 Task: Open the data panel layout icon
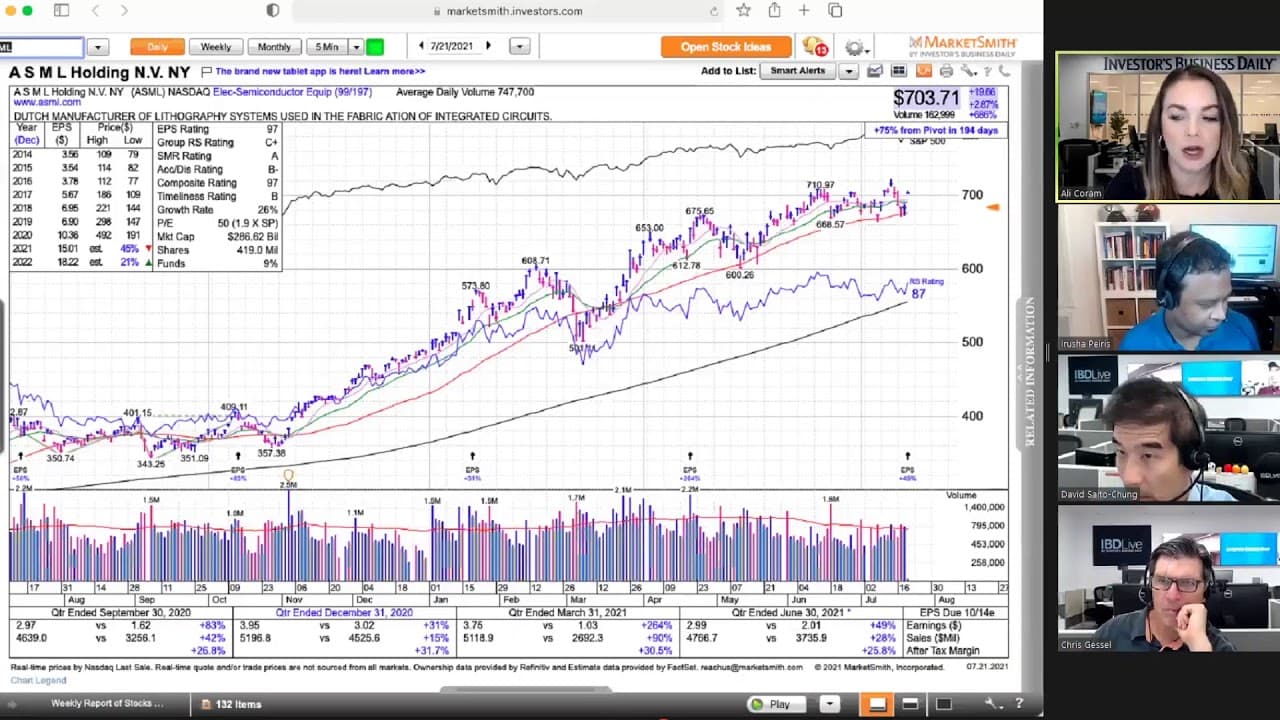898,71
